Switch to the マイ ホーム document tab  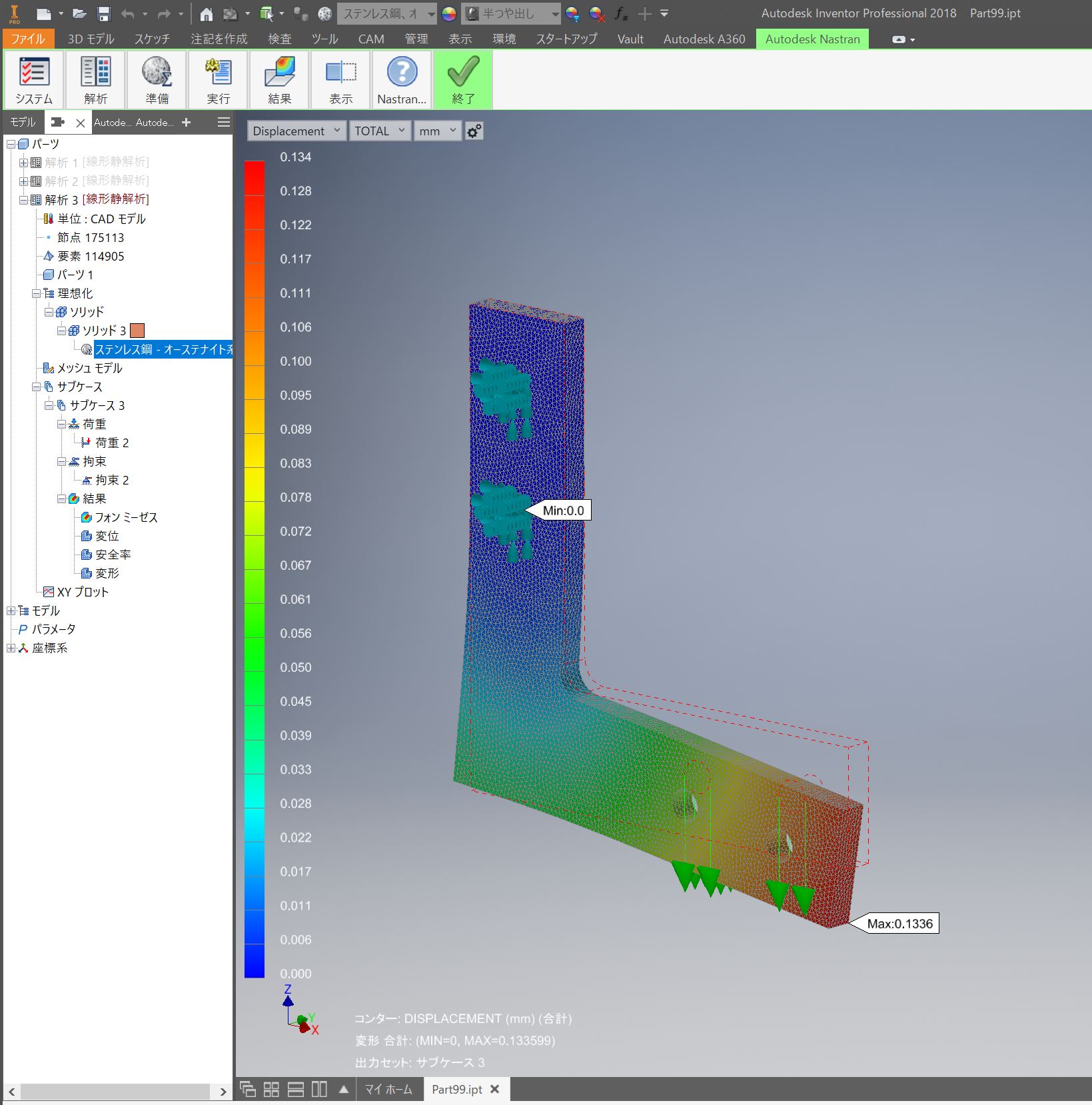[x=388, y=1089]
